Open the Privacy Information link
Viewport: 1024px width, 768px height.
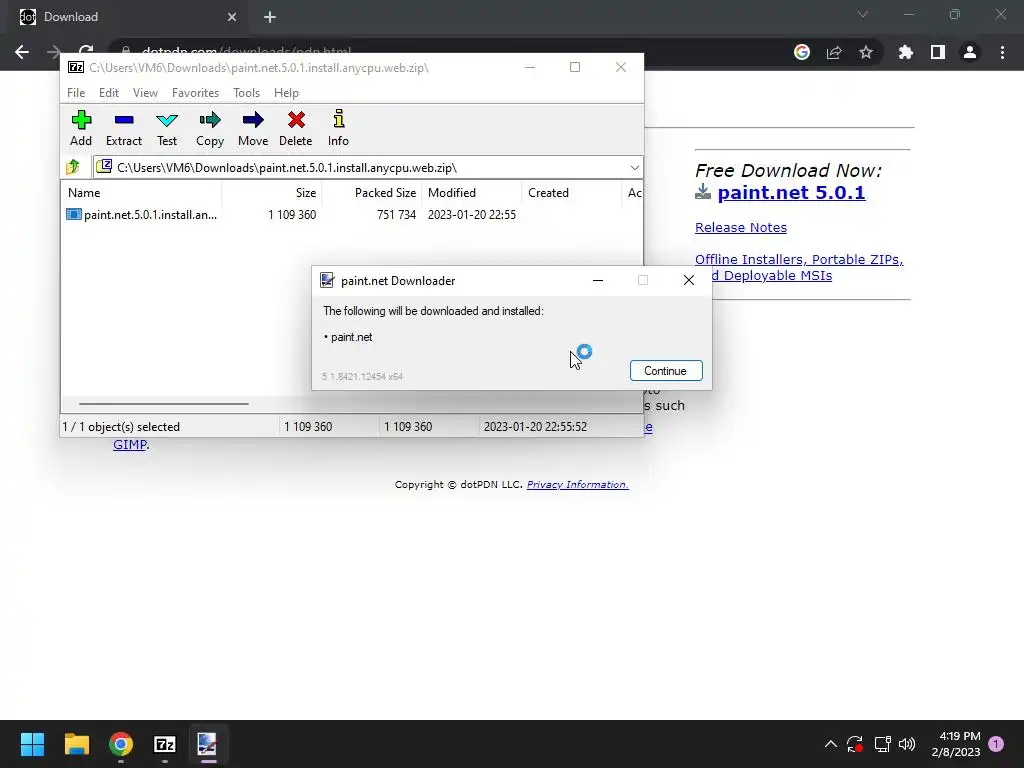point(577,485)
